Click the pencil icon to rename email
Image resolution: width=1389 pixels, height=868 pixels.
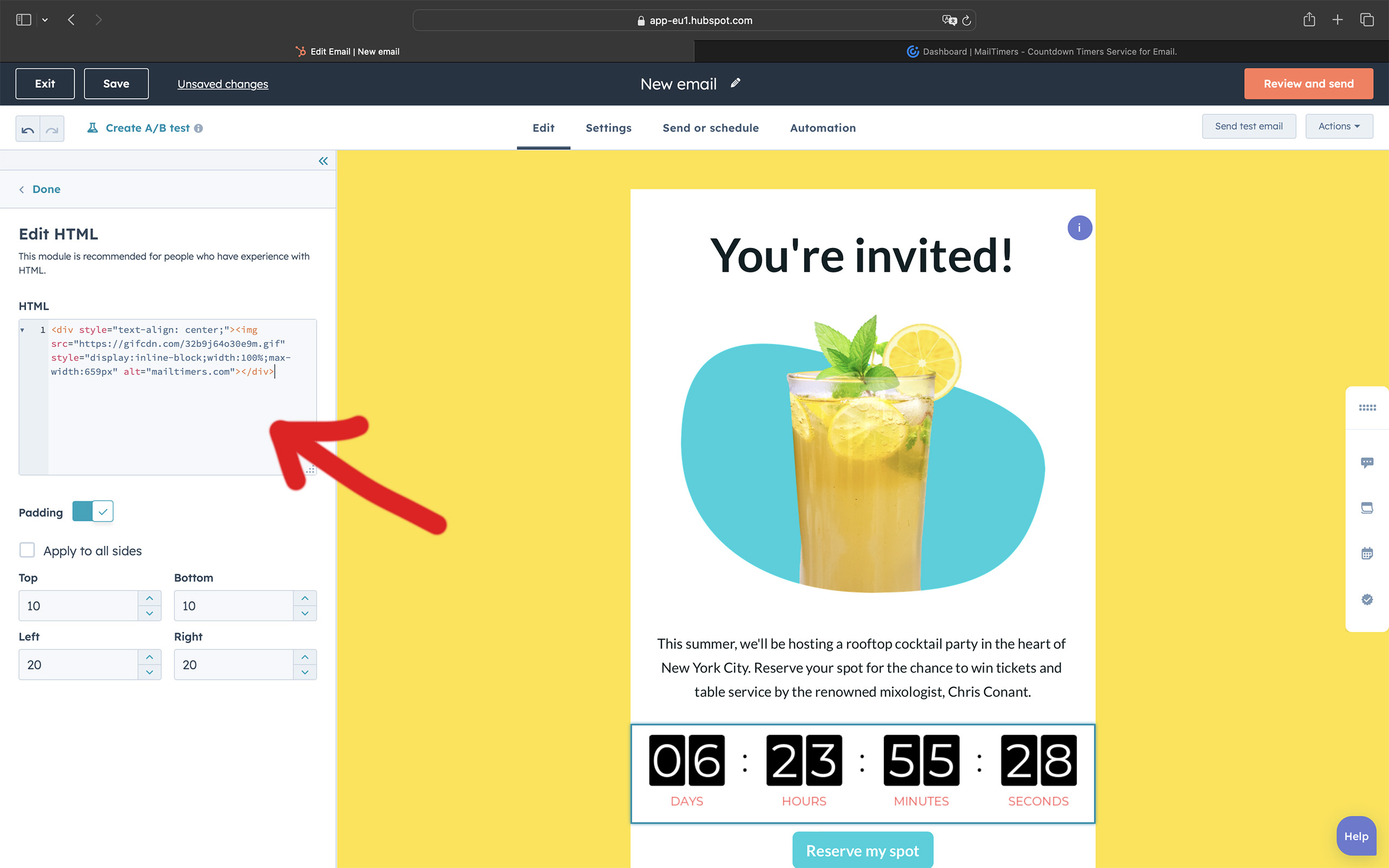pos(735,83)
